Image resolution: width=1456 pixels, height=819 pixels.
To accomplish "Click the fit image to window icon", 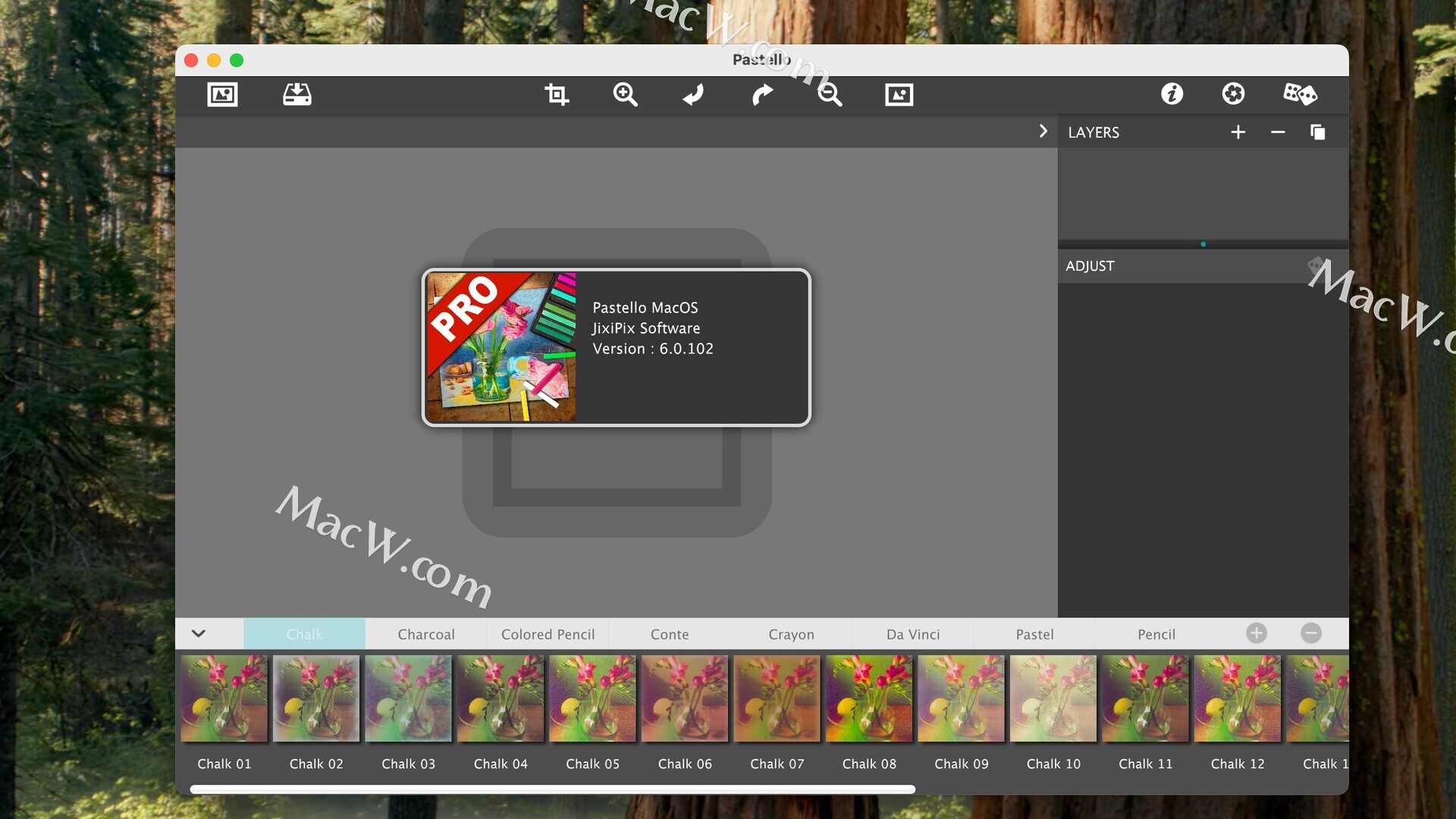I will coord(899,95).
